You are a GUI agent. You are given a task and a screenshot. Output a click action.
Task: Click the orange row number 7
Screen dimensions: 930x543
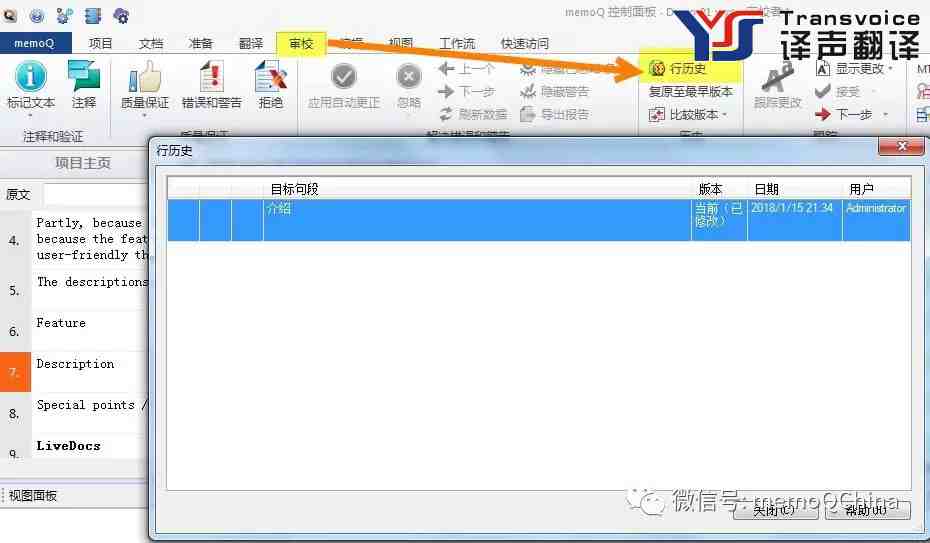pos(15,372)
